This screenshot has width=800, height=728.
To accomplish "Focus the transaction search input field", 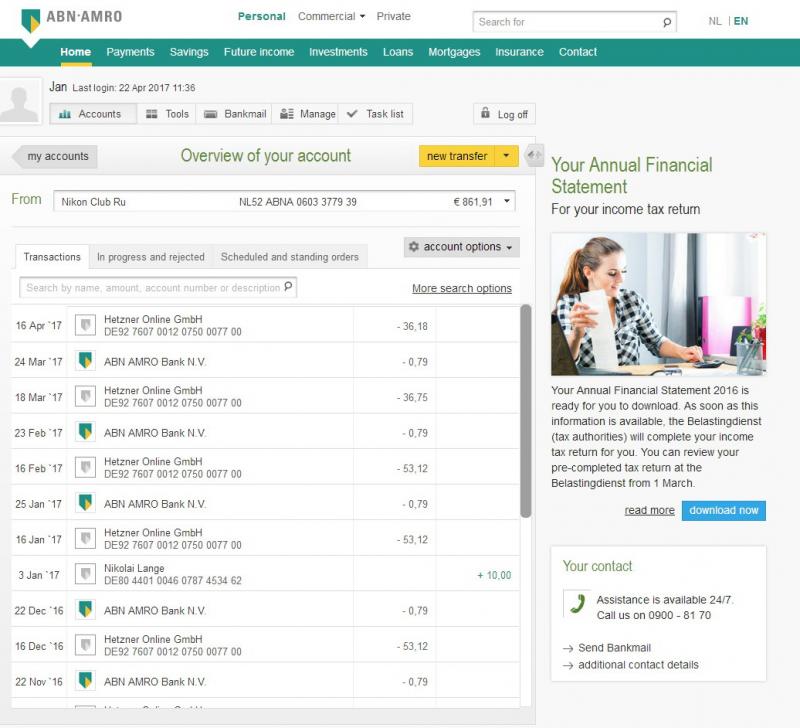I will (158, 287).
